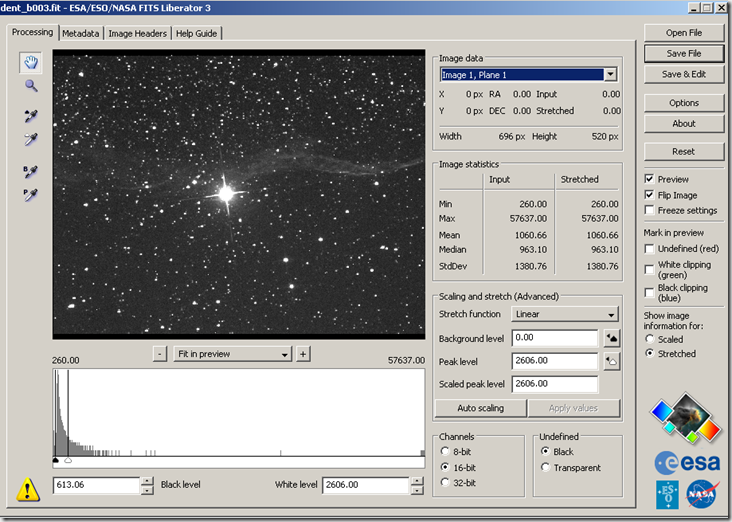Screen dimensions: 732x522
Task: Click the About button
Action: 683,124
